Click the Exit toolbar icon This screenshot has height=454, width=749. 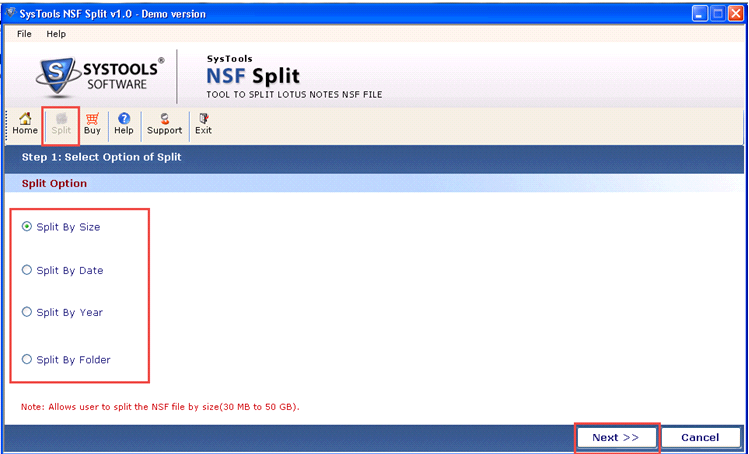pos(203,124)
